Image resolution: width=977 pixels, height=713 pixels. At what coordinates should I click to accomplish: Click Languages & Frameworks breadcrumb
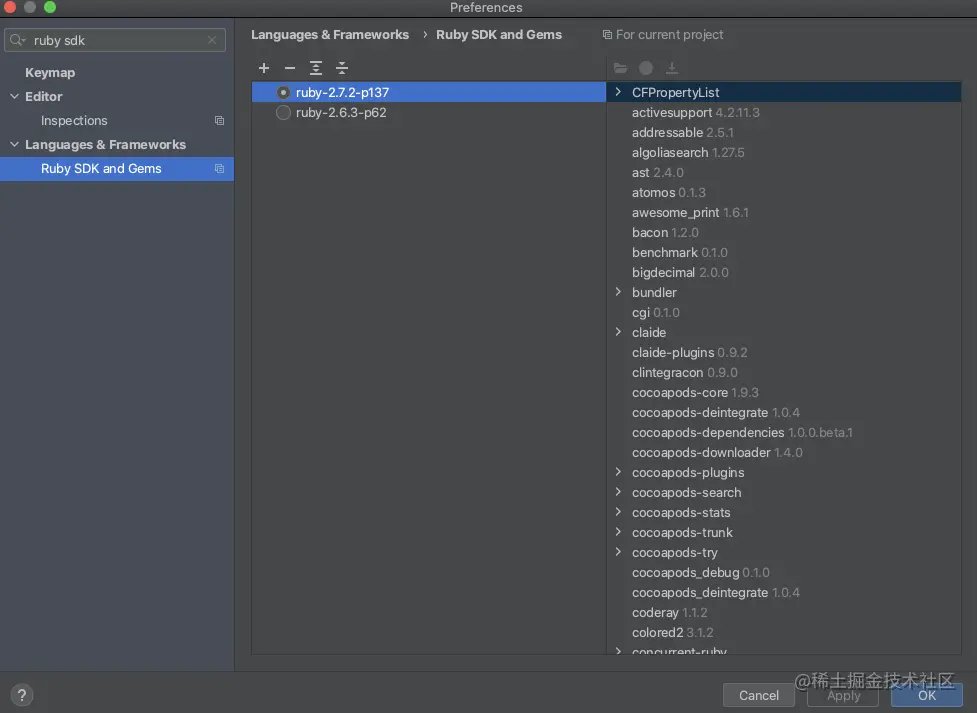pos(330,35)
